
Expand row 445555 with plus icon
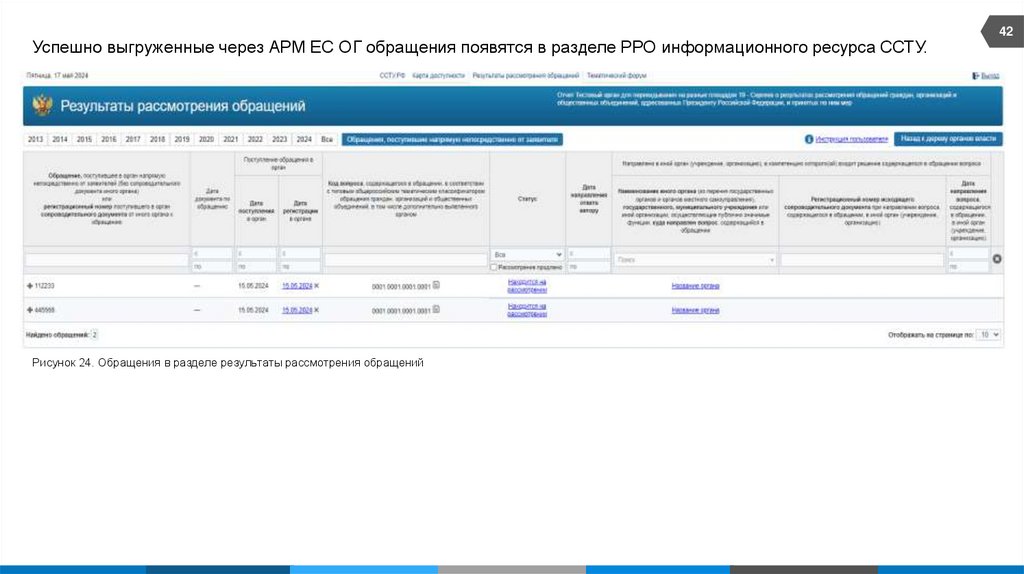29,310
